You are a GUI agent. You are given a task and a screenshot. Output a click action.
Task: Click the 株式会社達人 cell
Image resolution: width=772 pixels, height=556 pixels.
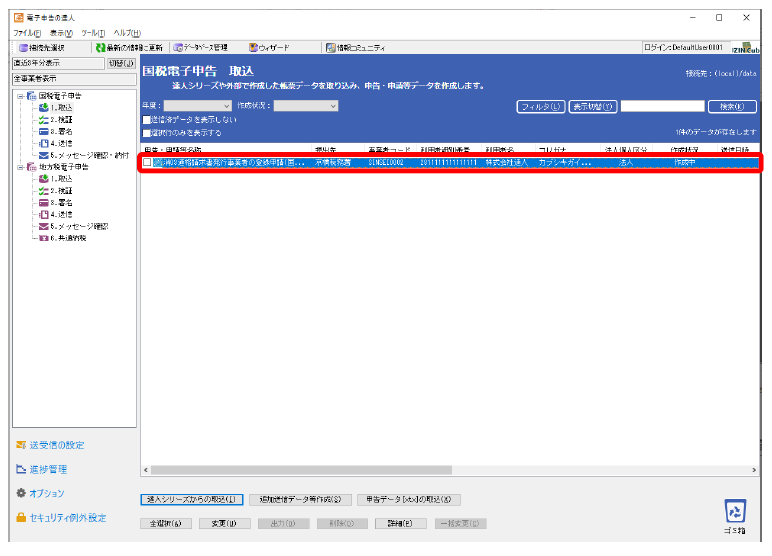click(507, 162)
